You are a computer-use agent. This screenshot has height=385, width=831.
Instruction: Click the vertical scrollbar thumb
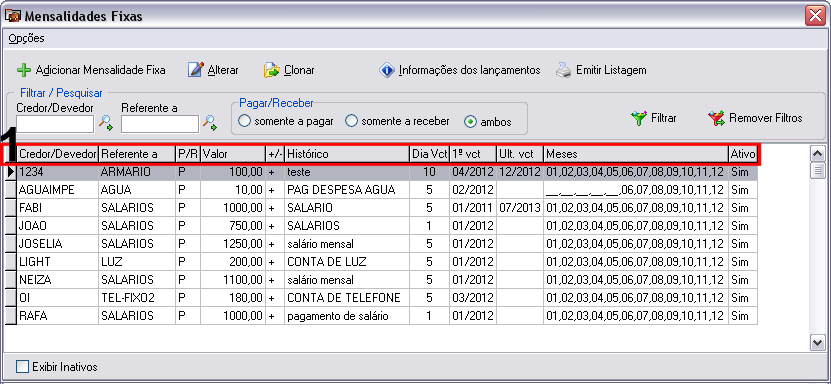point(818,170)
